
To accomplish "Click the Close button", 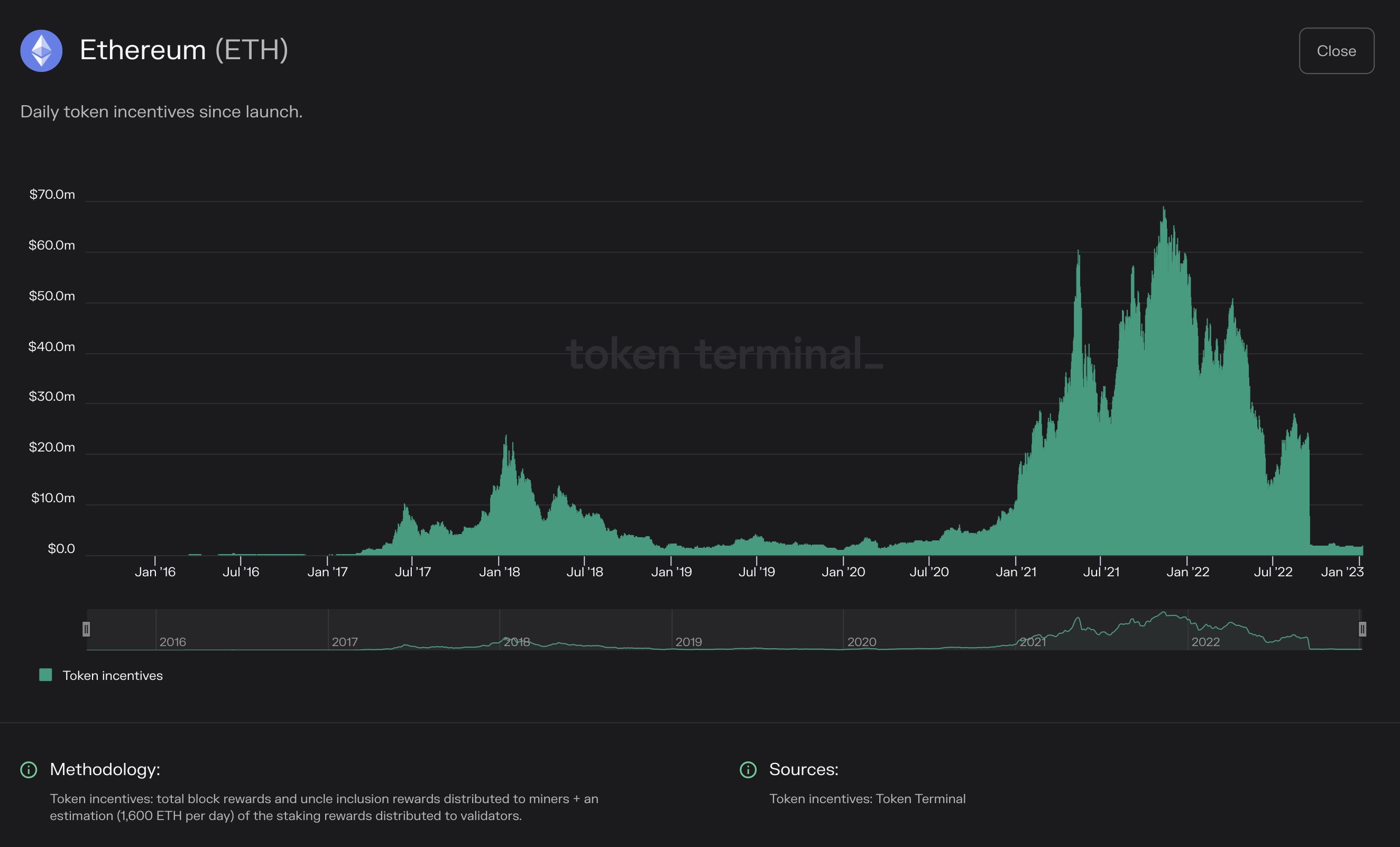I will tap(1336, 51).
